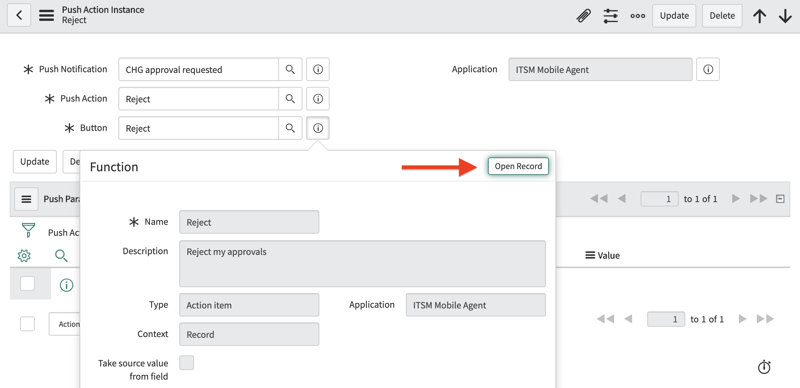Click the Push Action input field
800x388 pixels.
coord(198,99)
